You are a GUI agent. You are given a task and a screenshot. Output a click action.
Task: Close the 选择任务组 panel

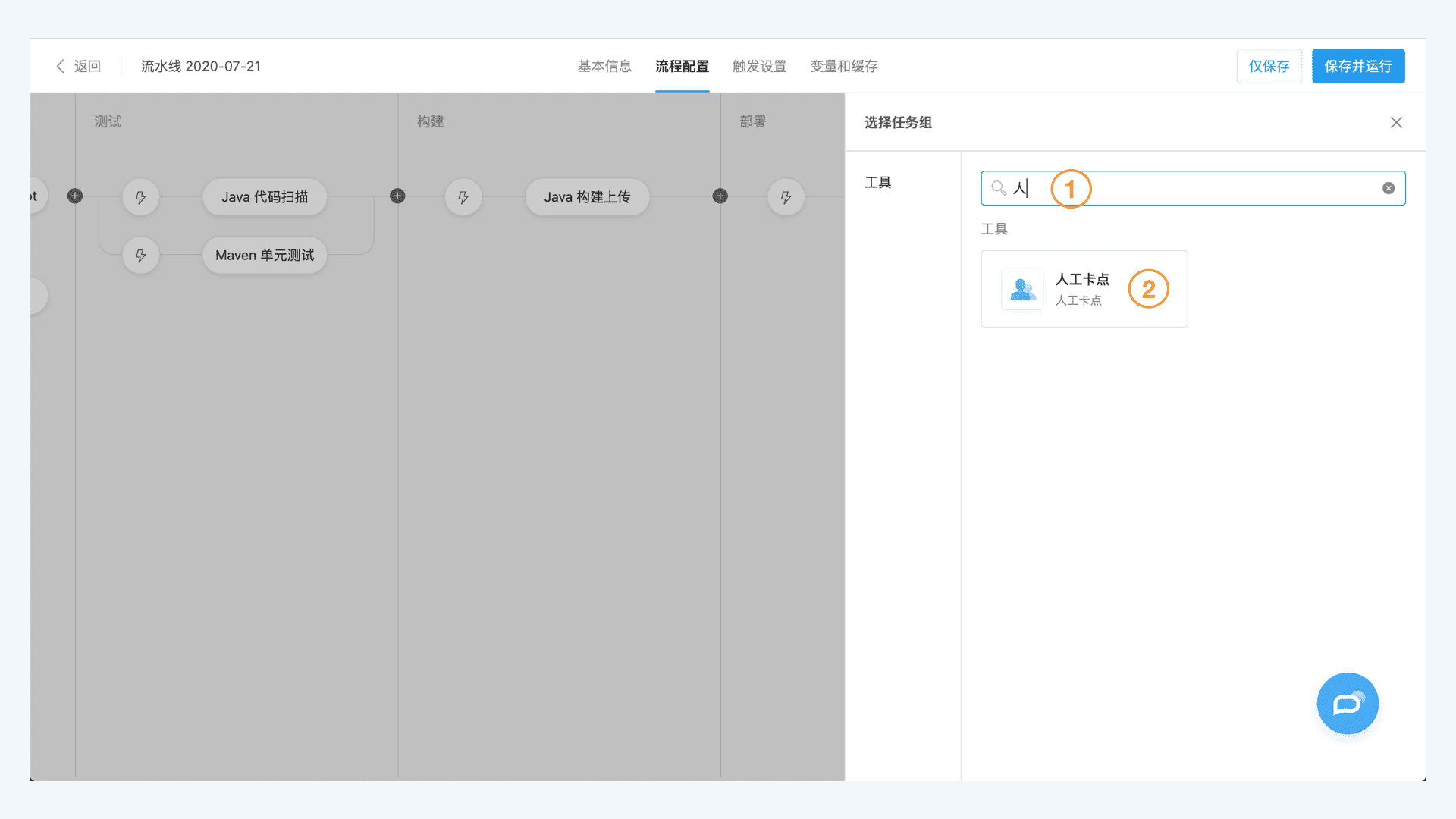click(x=1396, y=122)
